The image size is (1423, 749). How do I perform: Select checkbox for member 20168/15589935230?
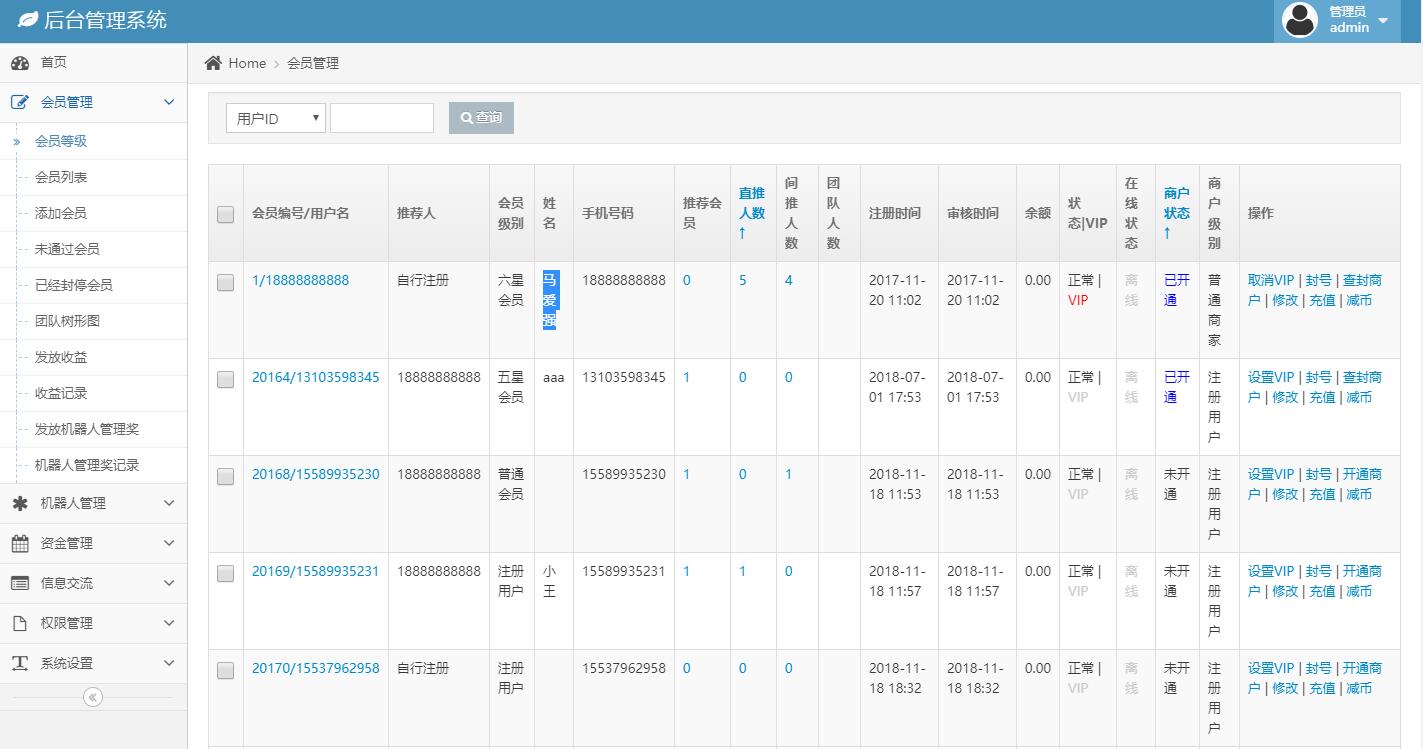[225, 477]
